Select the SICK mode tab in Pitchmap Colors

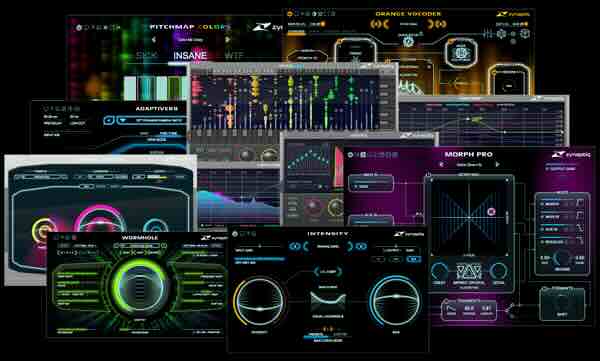tap(147, 56)
